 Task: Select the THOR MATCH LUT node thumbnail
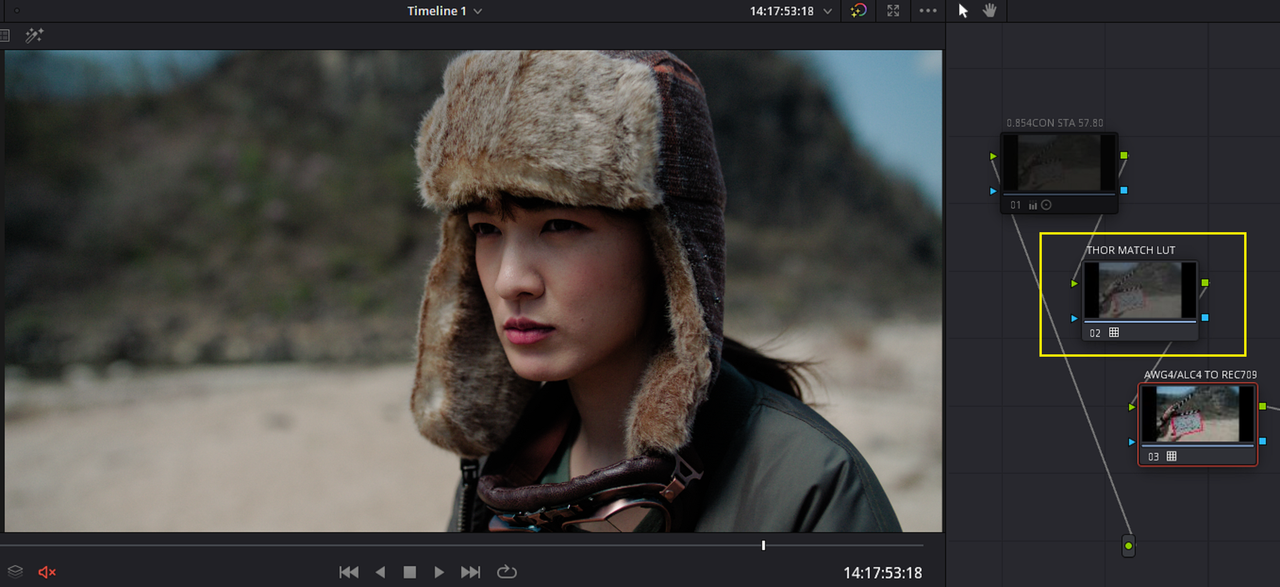[1140, 290]
